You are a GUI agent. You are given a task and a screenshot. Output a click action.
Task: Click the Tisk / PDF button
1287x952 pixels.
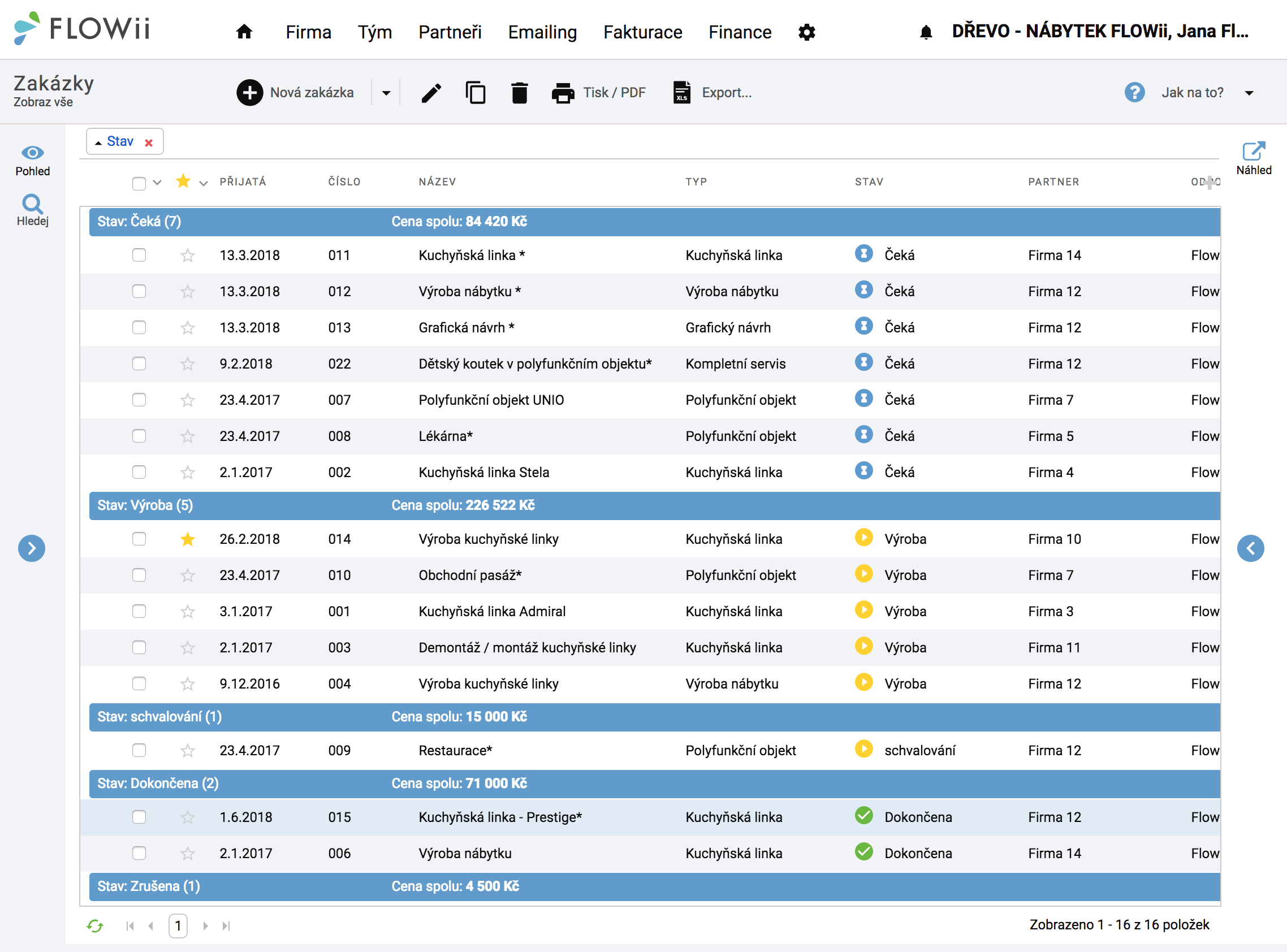[598, 93]
